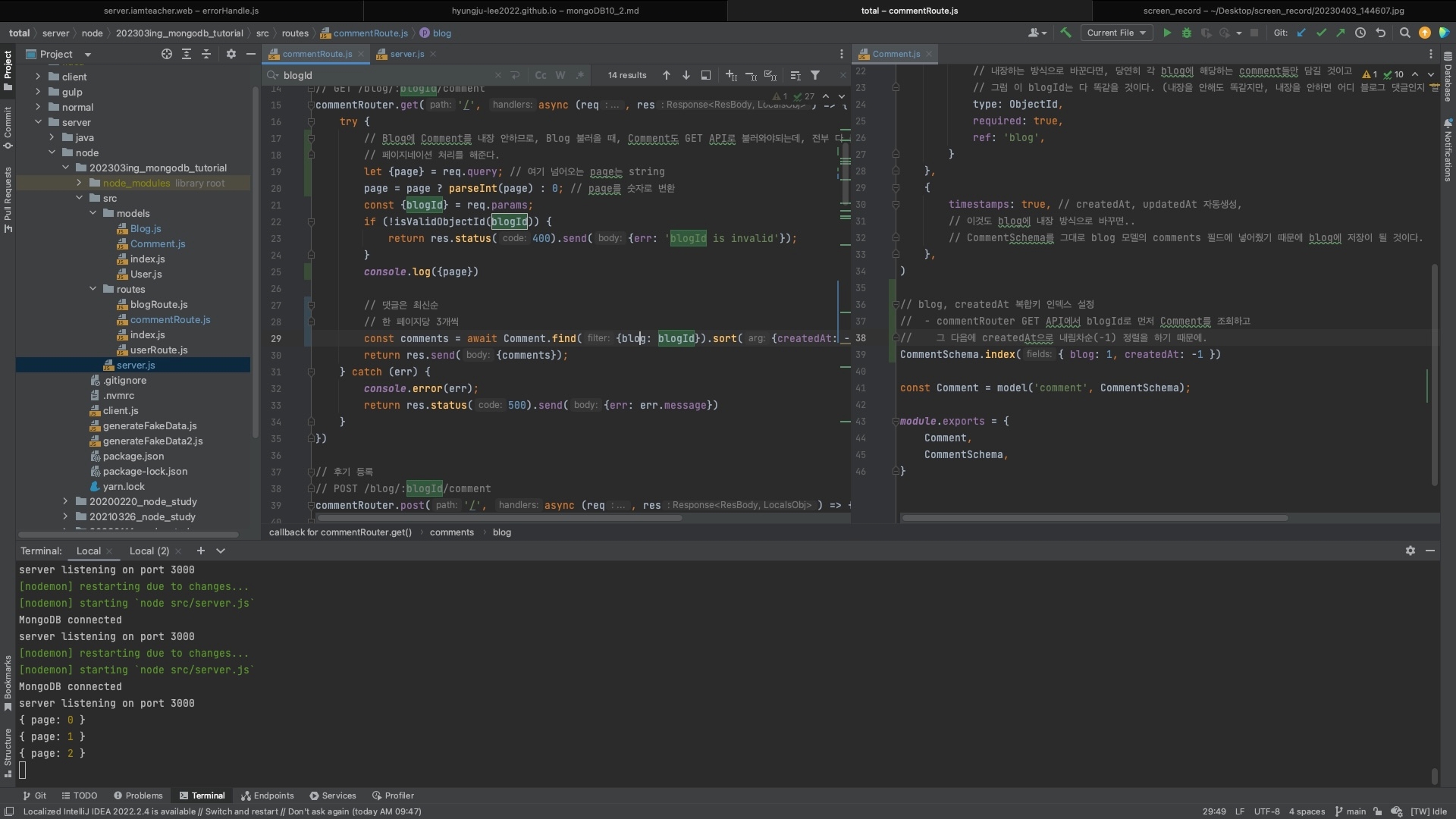Build project using the hammer icon
The image size is (1456, 819).
pos(1065,33)
